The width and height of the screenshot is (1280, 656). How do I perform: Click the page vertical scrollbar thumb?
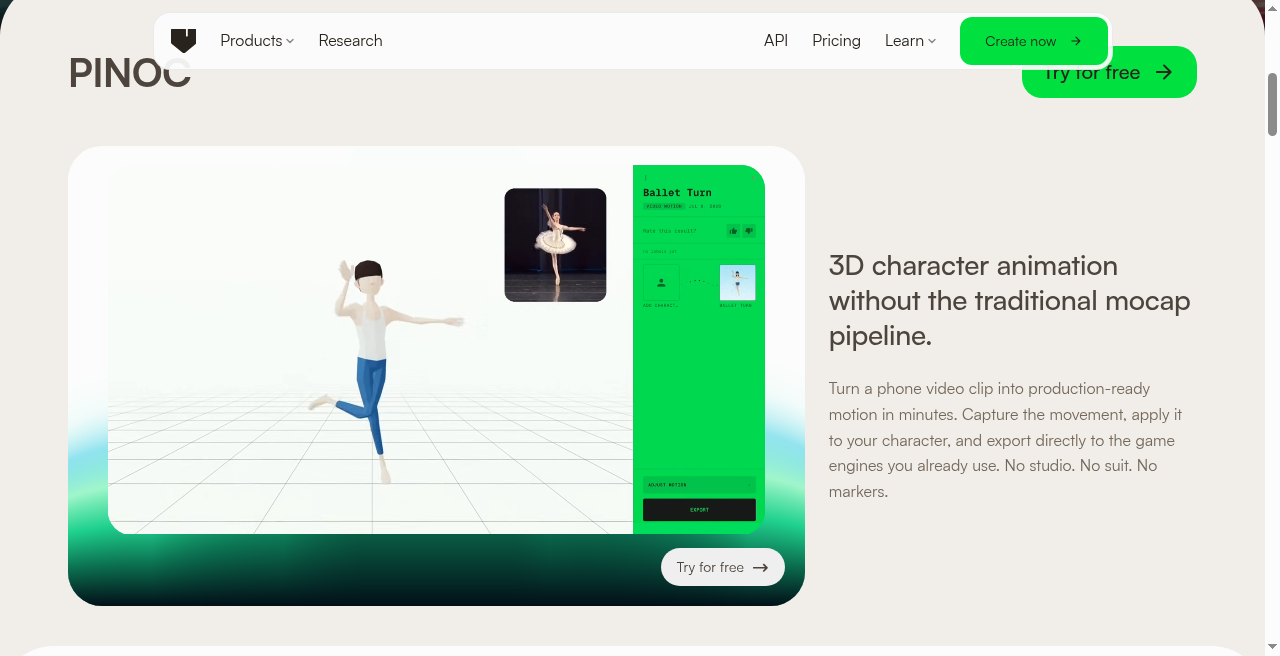pos(1272,104)
